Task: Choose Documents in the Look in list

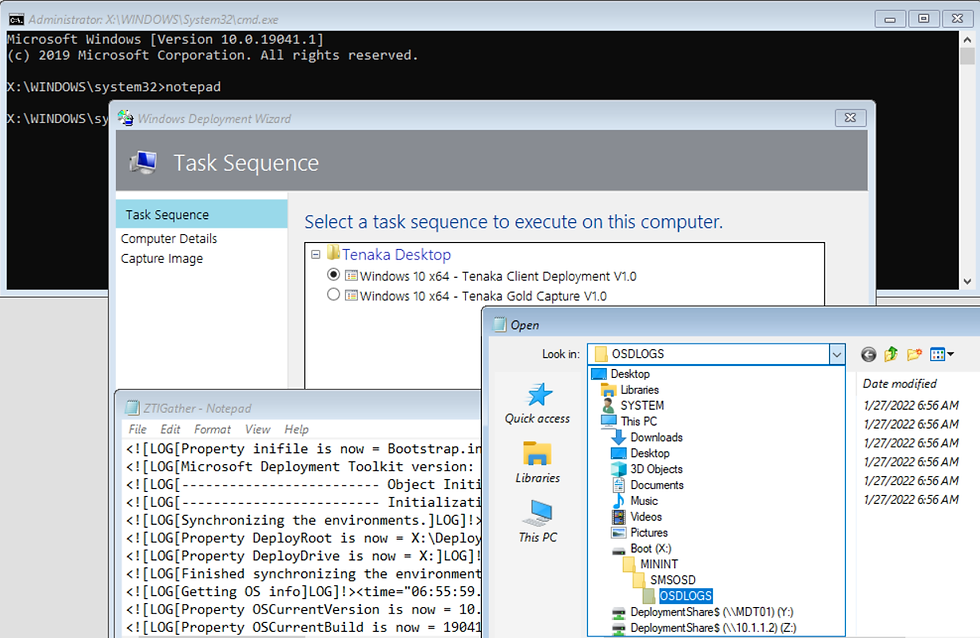Action: (657, 485)
